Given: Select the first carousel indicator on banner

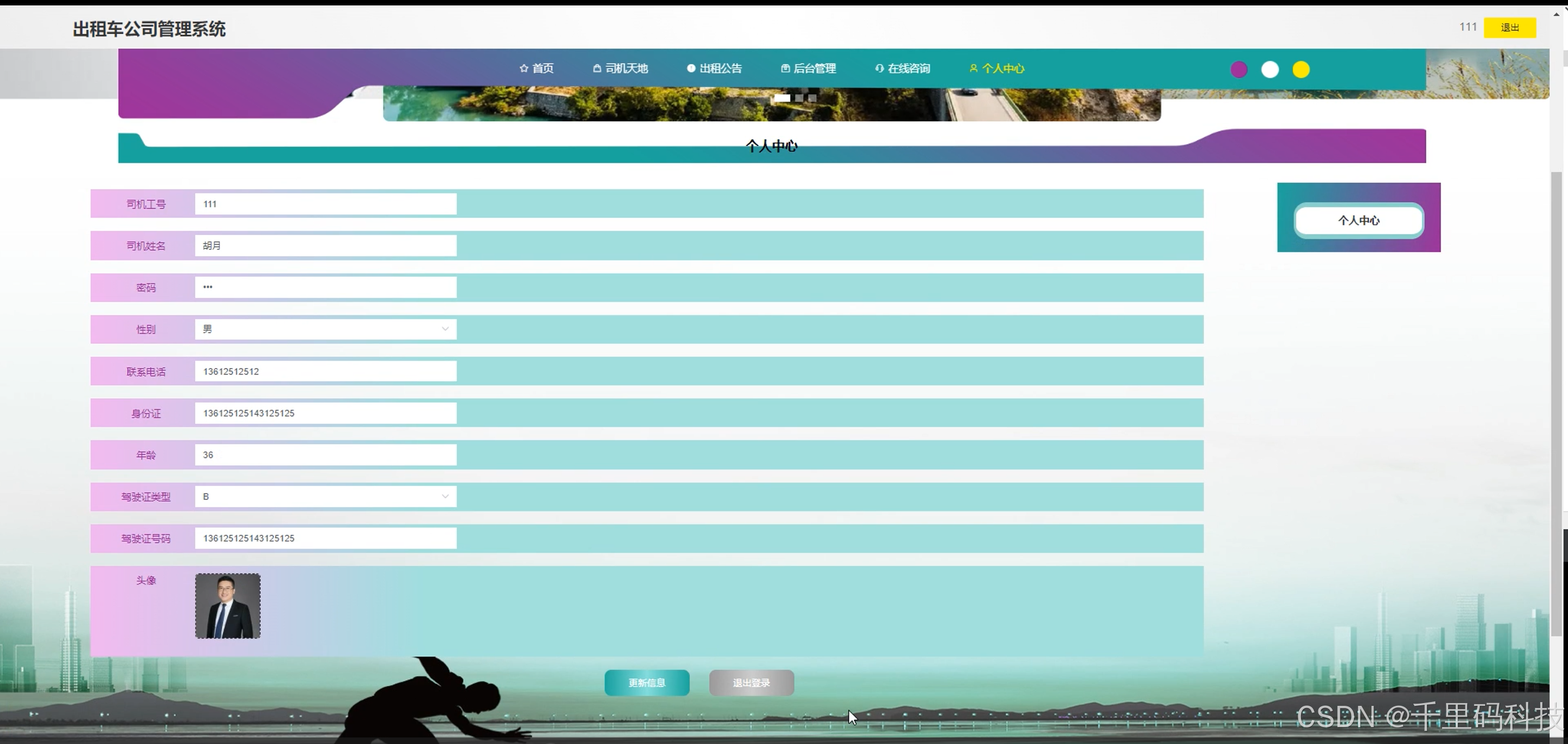Looking at the screenshot, I should 782,97.
